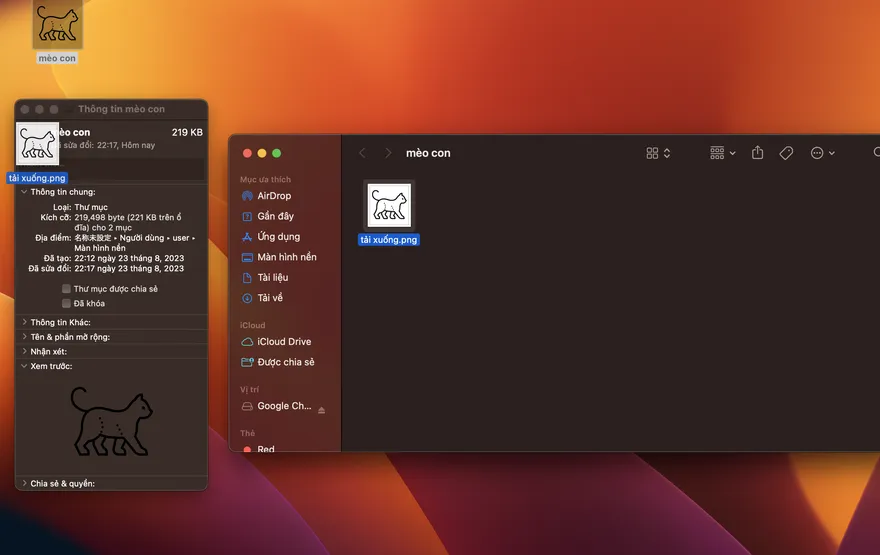
Task: Go back in Finder navigation
Action: pyautogui.click(x=363, y=153)
